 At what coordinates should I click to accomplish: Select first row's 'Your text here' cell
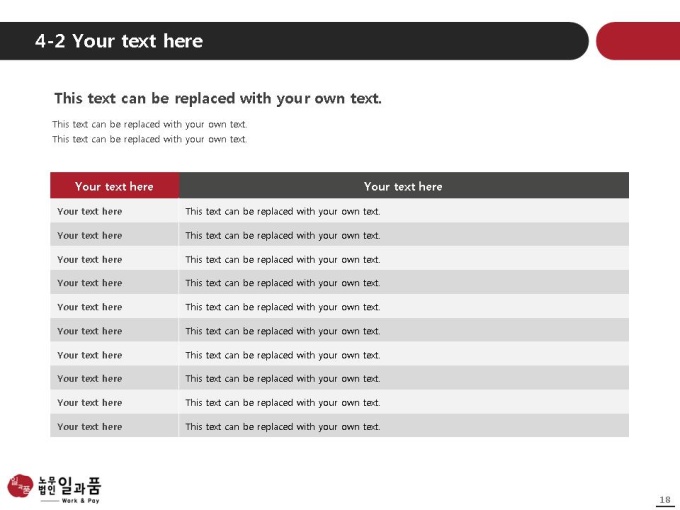point(114,211)
